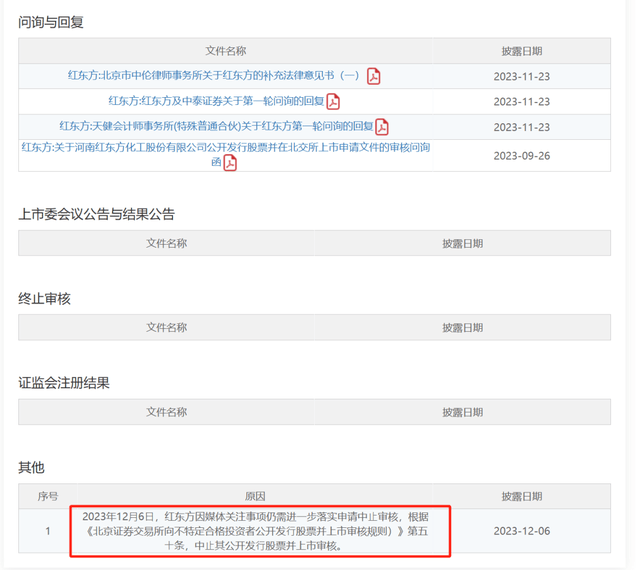Select date 2023-11-23 in 中泰证券 row
This screenshot has height=570, width=640.
[522, 102]
